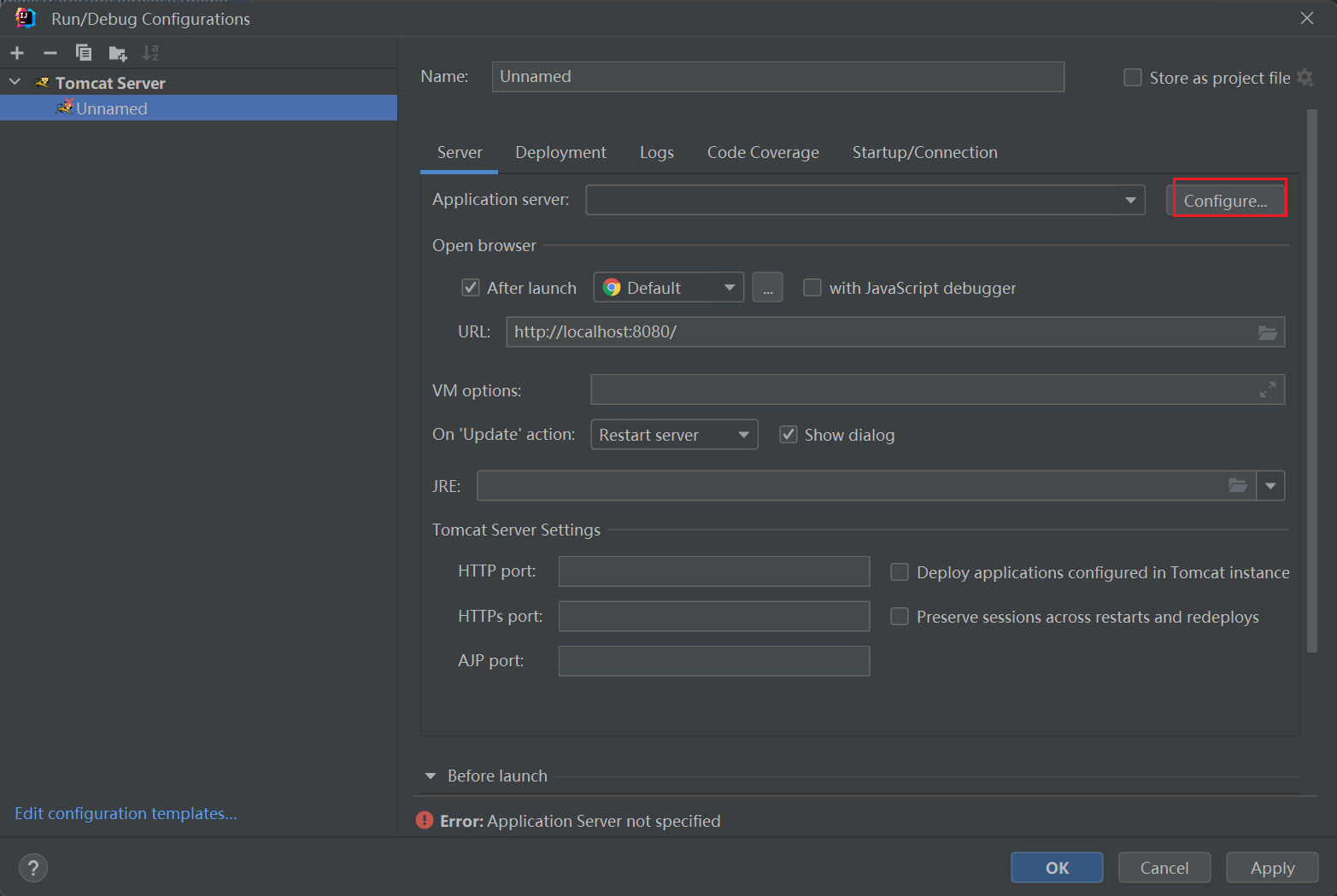Click the folder icon in URL field
The width and height of the screenshot is (1337, 896).
pyautogui.click(x=1268, y=332)
